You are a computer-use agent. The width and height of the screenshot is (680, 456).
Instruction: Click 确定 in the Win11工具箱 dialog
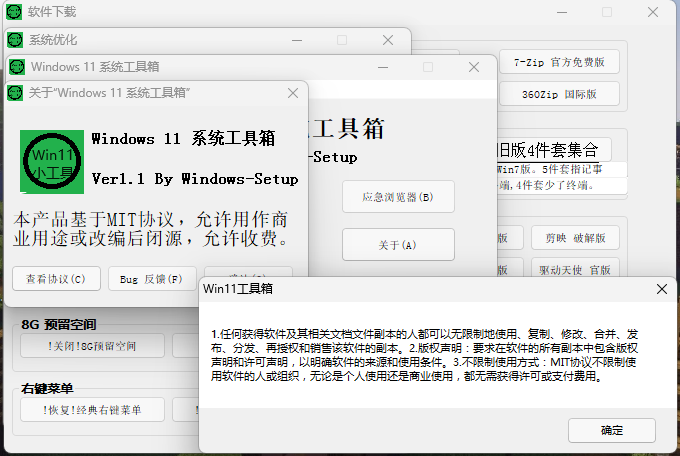[612, 430]
